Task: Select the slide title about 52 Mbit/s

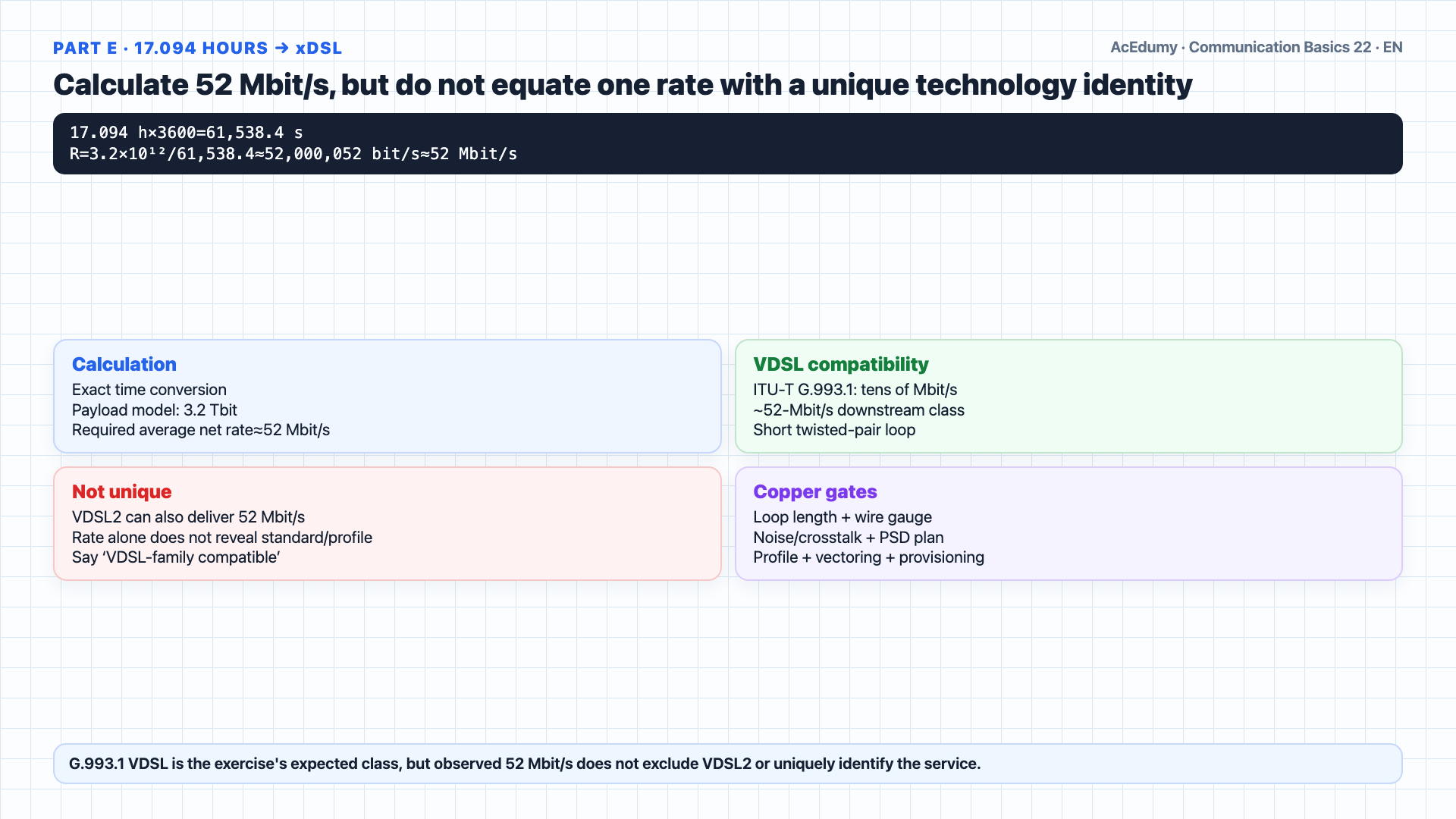Action: tap(623, 85)
